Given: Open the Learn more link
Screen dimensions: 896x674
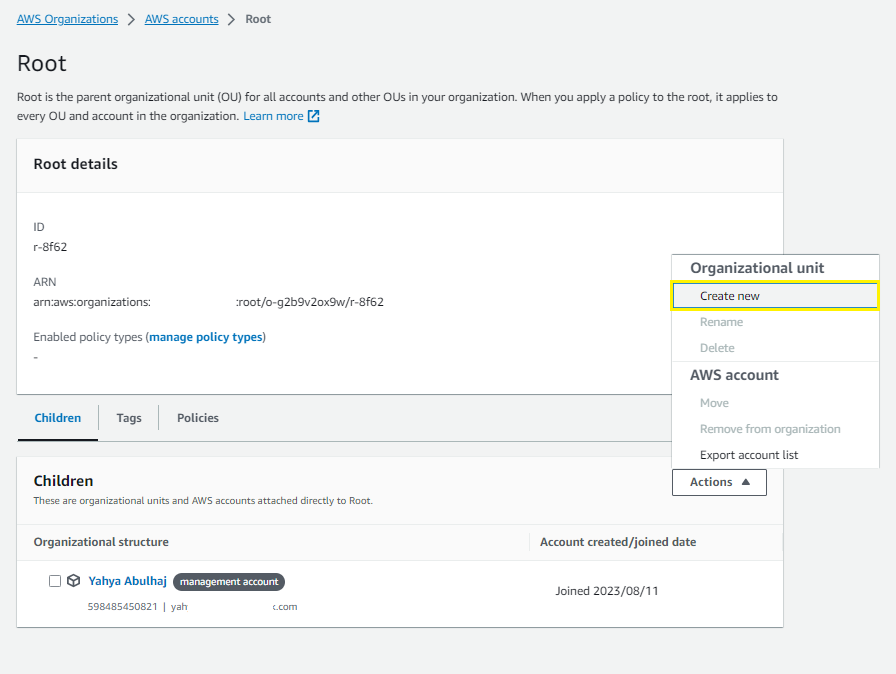Looking at the screenshot, I should pyautogui.click(x=273, y=116).
